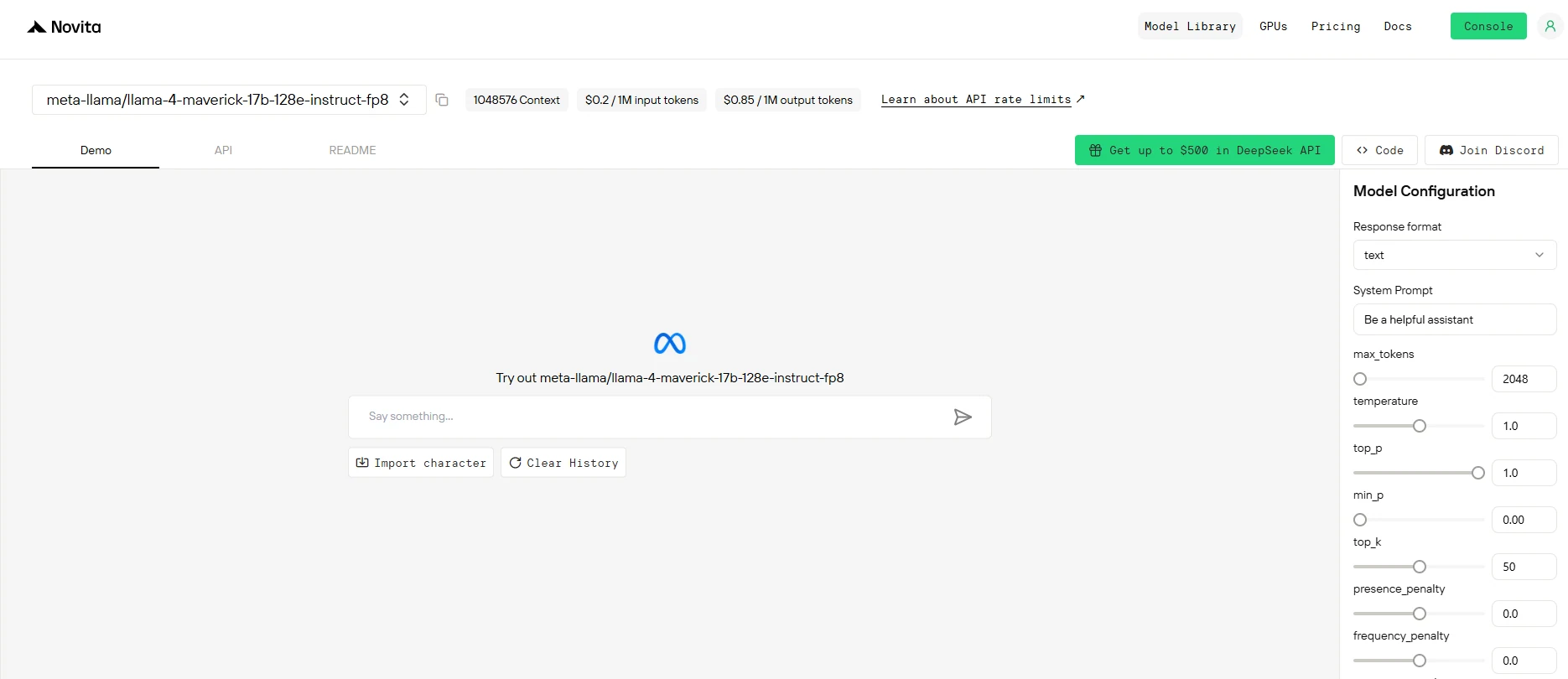
Task: Clear History of the chat
Action: 563,463
